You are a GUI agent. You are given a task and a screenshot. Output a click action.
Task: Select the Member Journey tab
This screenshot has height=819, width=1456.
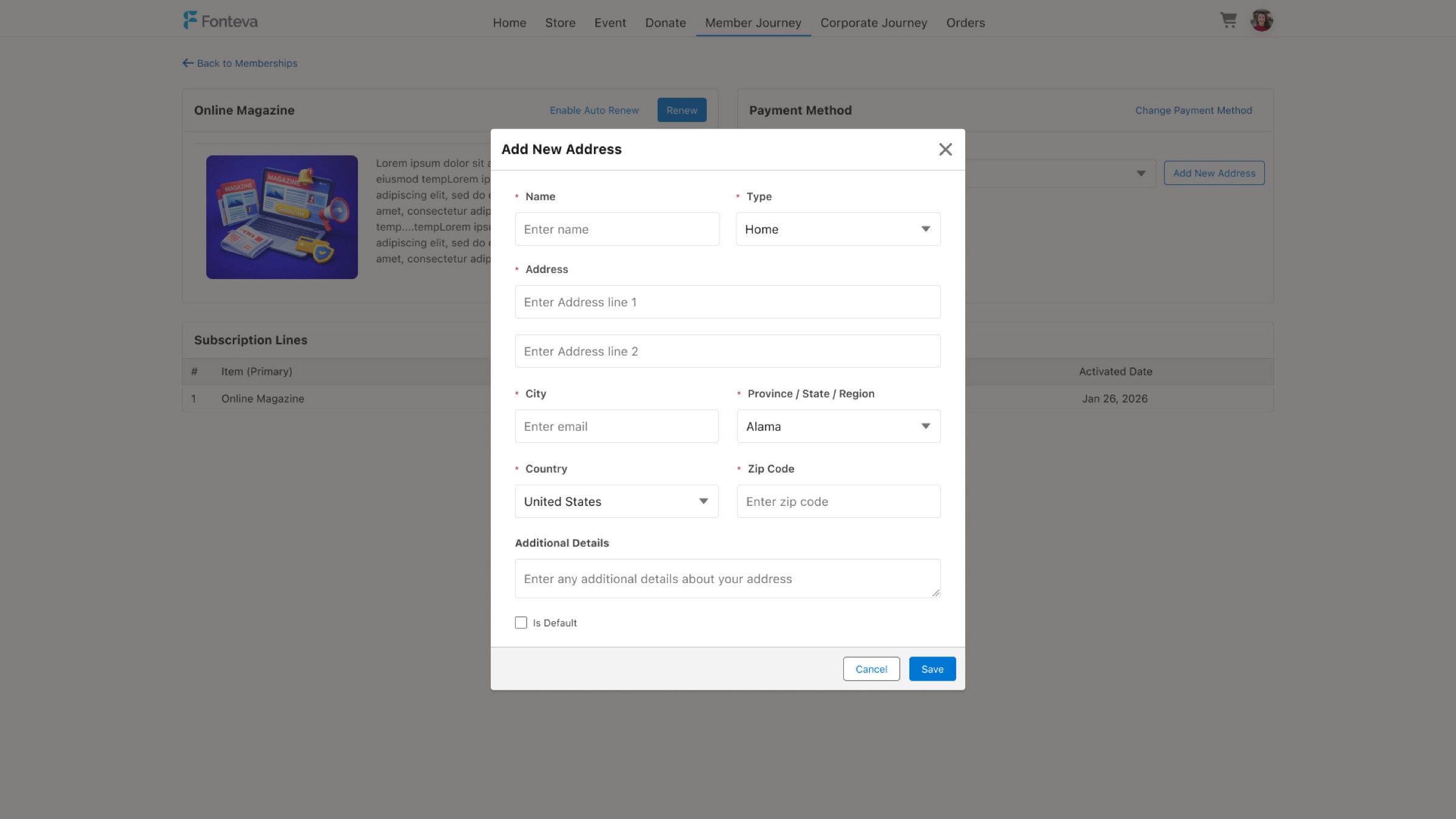[753, 23]
